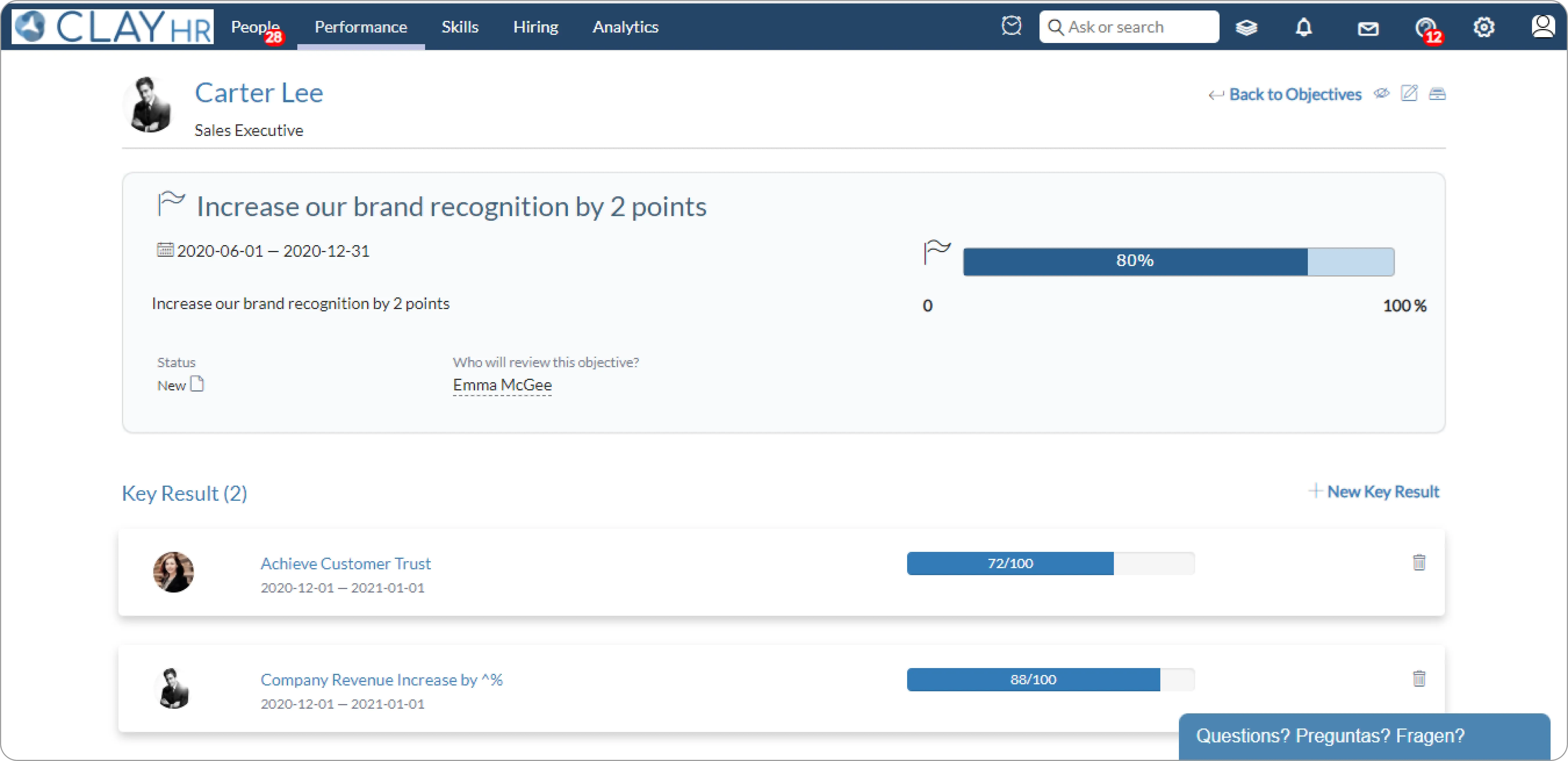This screenshot has height=761, width=1568.
Task: Click the edit objective pencil icon
Action: coord(1409,93)
